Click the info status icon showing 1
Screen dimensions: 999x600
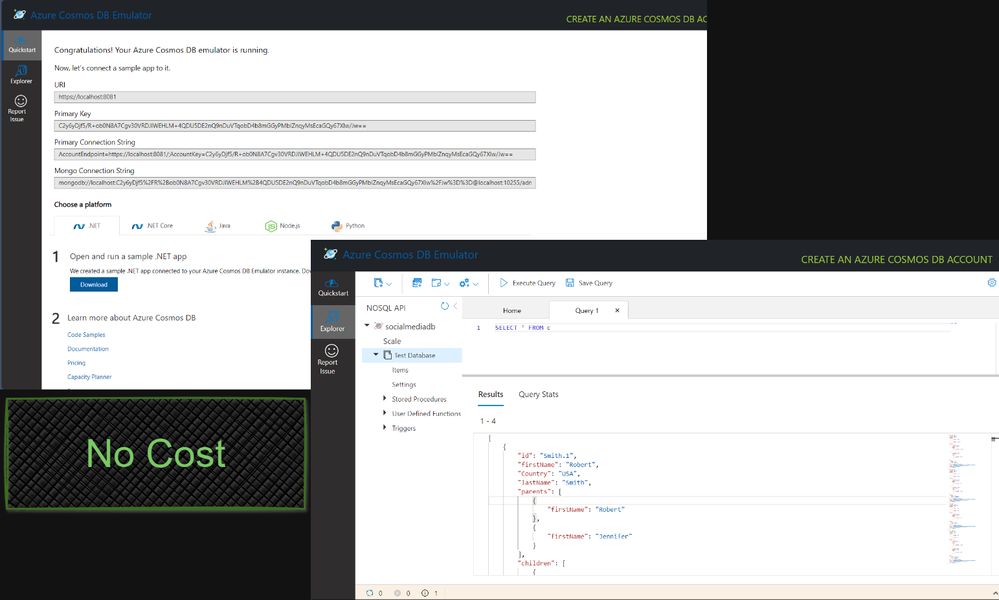[x=425, y=593]
